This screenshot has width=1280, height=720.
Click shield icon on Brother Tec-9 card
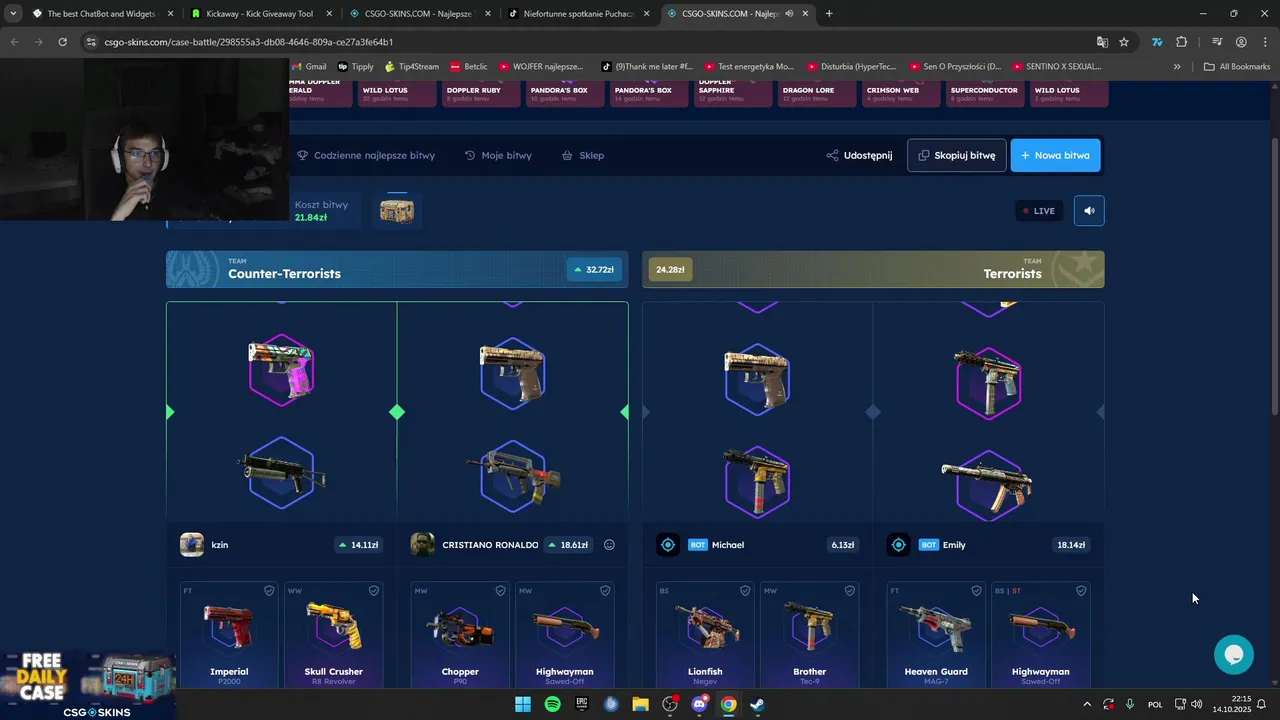point(850,591)
